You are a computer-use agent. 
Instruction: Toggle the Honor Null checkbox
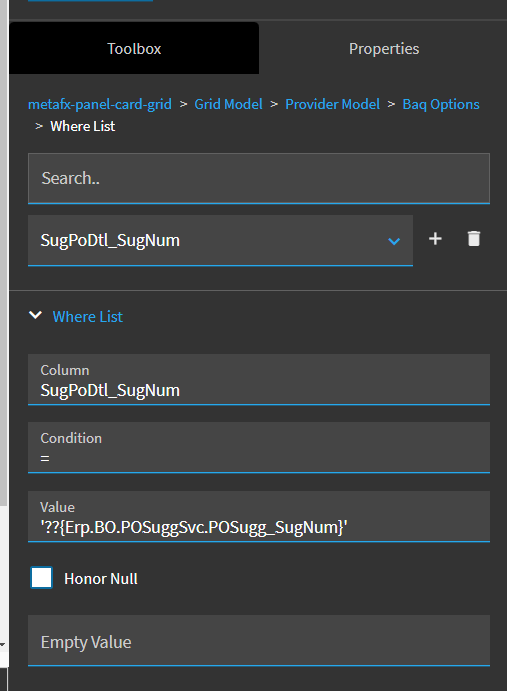(x=41, y=578)
